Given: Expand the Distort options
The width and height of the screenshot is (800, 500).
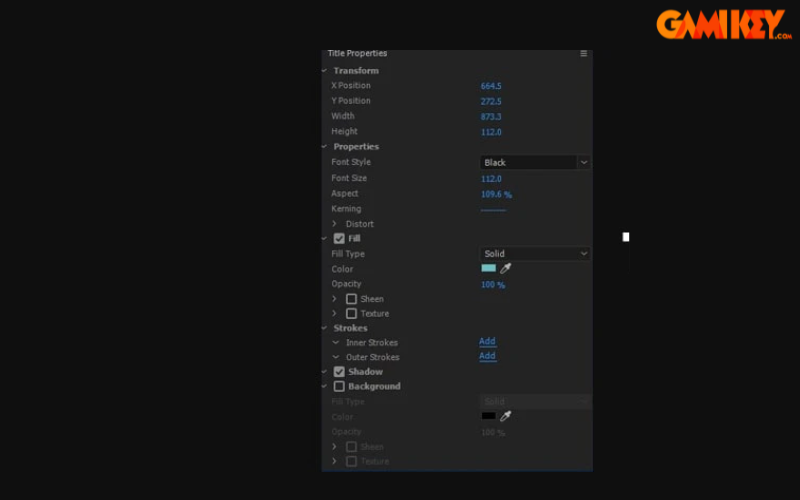Looking at the screenshot, I should pos(335,223).
